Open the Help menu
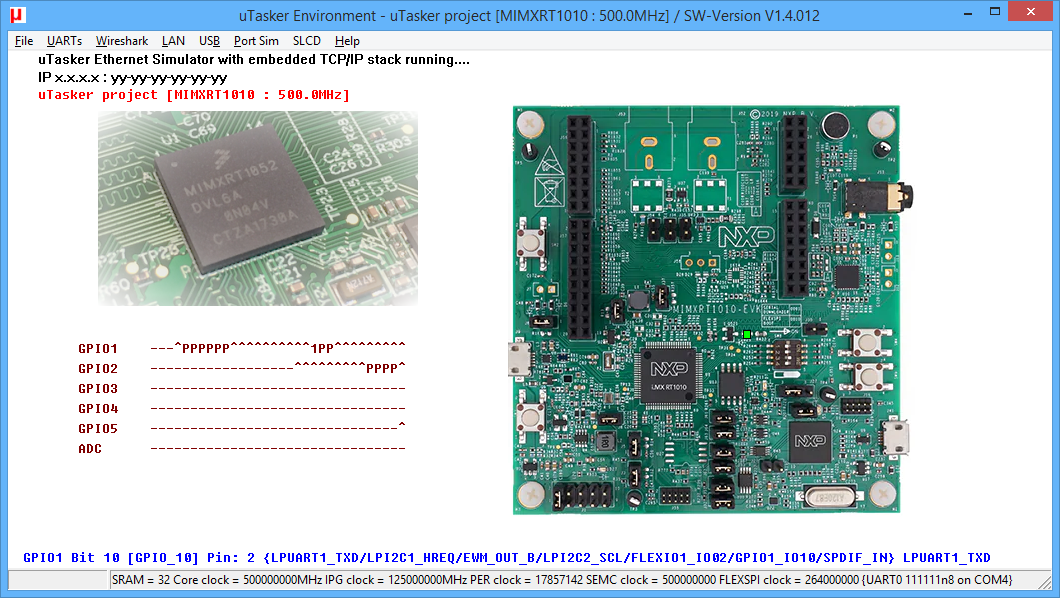1060x598 pixels. (x=347, y=41)
